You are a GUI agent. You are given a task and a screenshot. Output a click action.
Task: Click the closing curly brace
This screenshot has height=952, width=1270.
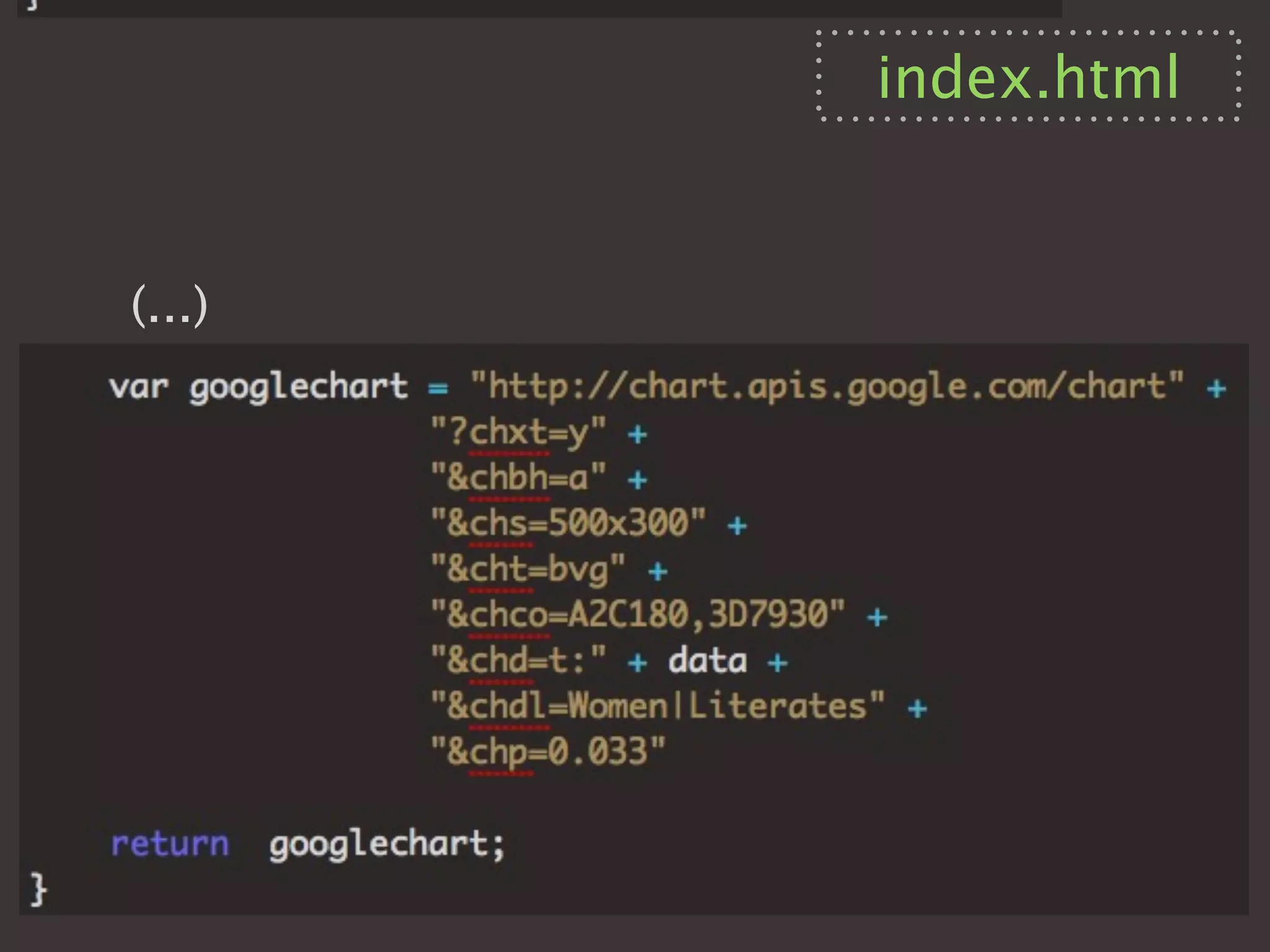coord(38,889)
